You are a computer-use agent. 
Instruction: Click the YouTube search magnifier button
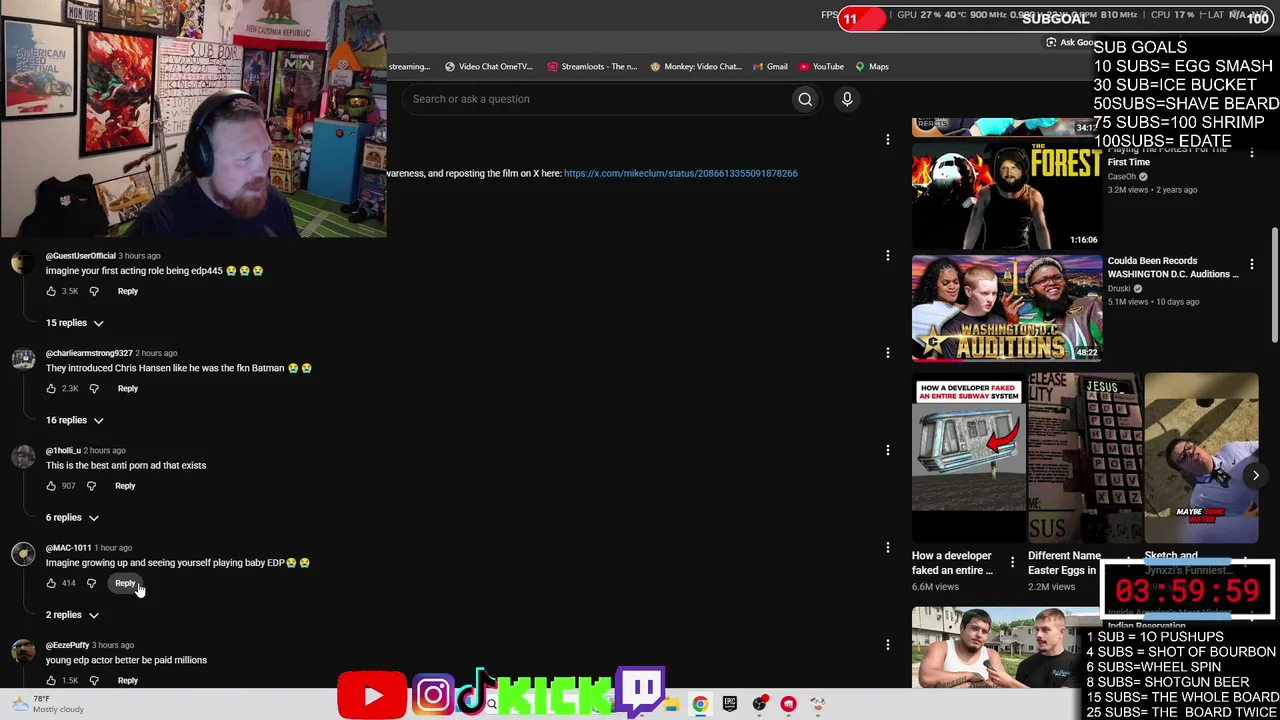point(805,99)
